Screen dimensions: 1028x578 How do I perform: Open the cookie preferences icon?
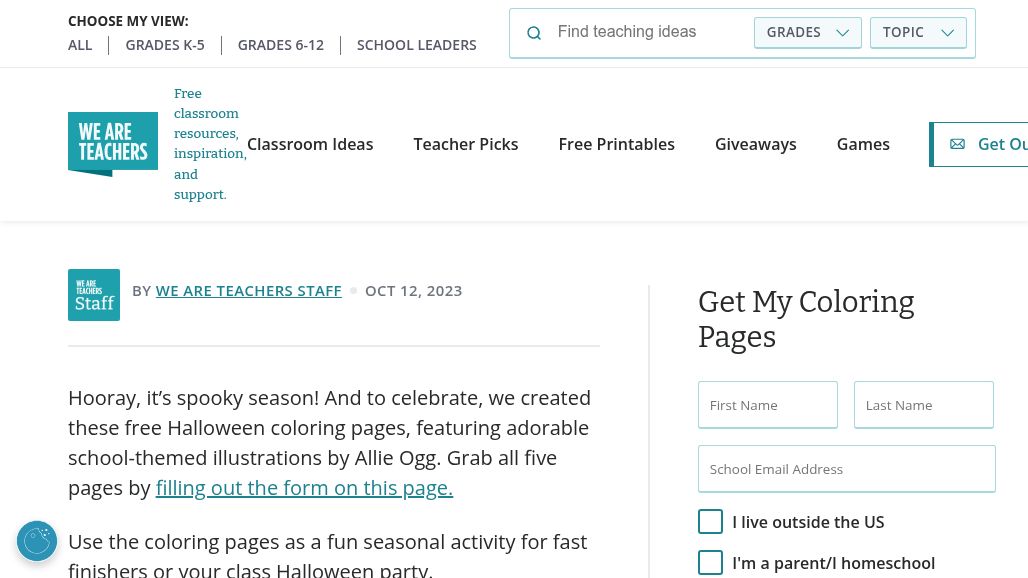[37, 541]
